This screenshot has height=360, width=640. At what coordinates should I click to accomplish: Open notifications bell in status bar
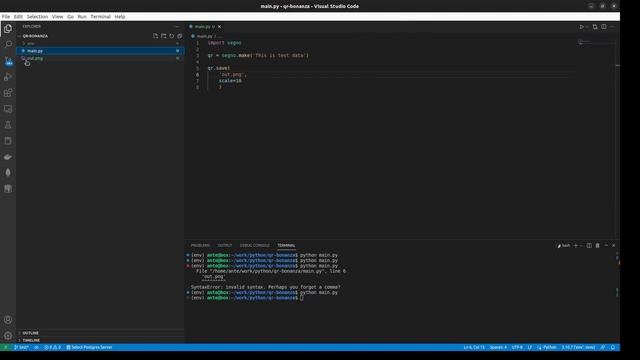click(613, 347)
